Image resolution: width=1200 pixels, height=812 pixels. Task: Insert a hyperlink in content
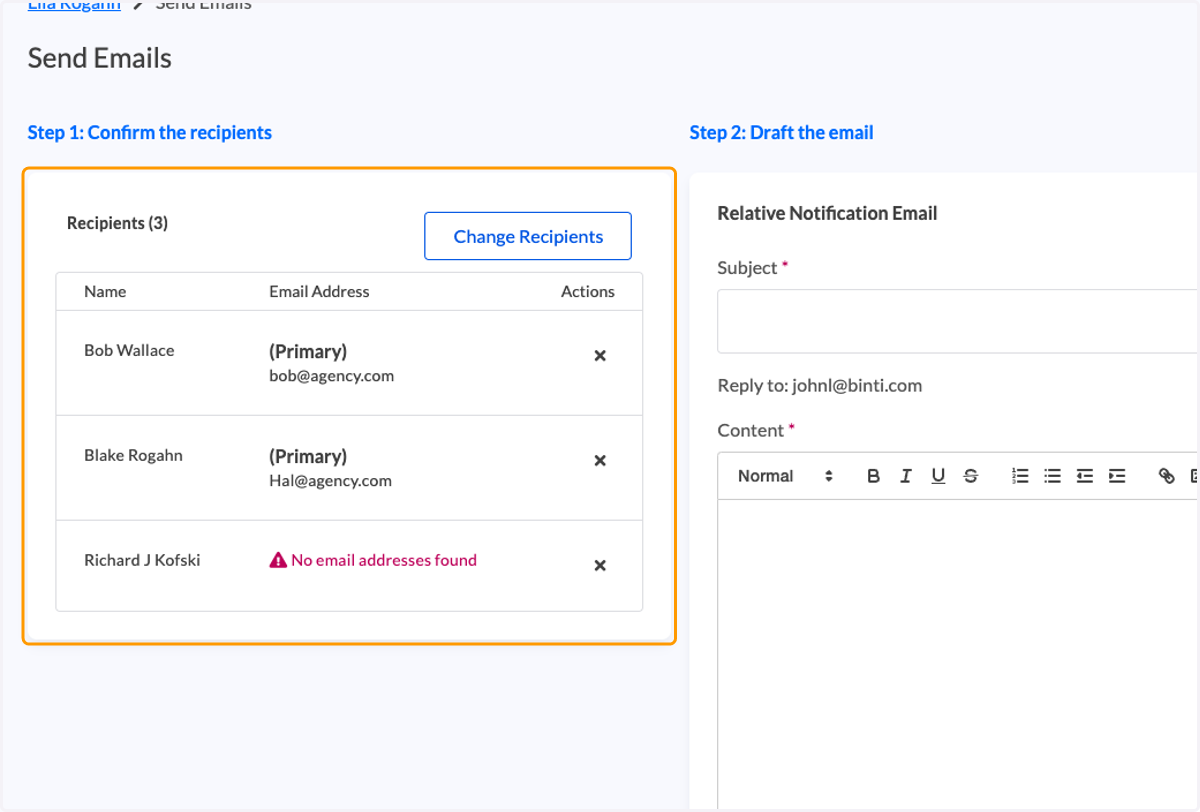pos(1166,476)
